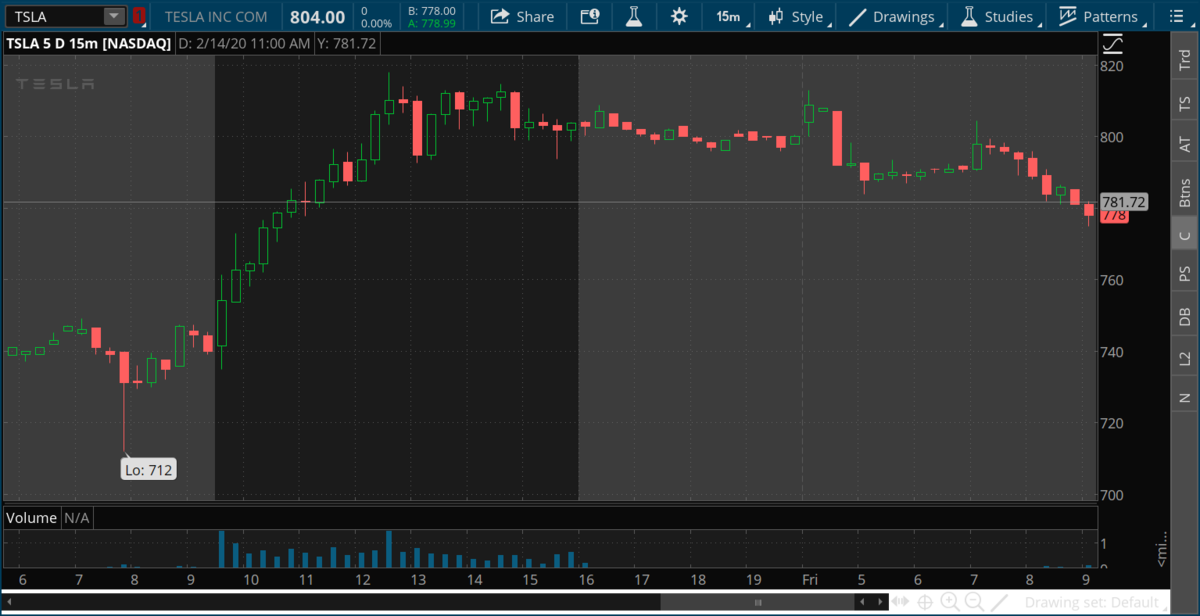
Task: Click the <mi... collapsed side panel label
Action: click(x=1162, y=549)
